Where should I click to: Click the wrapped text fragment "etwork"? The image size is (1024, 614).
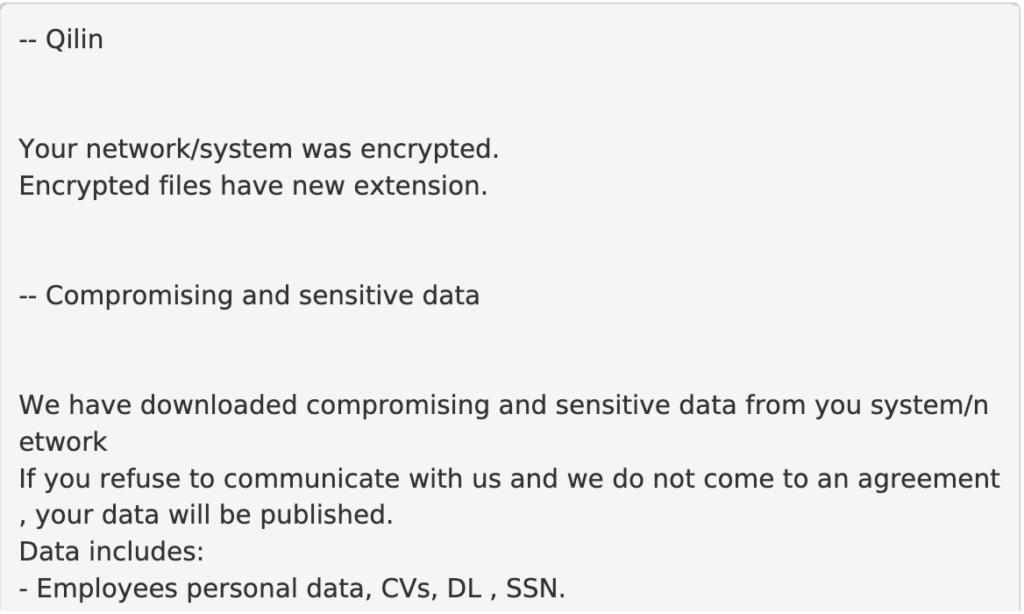click(x=63, y=442)
